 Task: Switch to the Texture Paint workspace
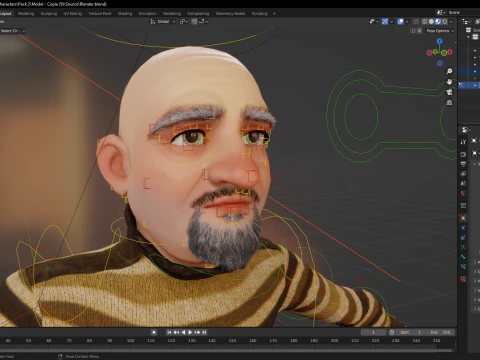tap(100, 14)
